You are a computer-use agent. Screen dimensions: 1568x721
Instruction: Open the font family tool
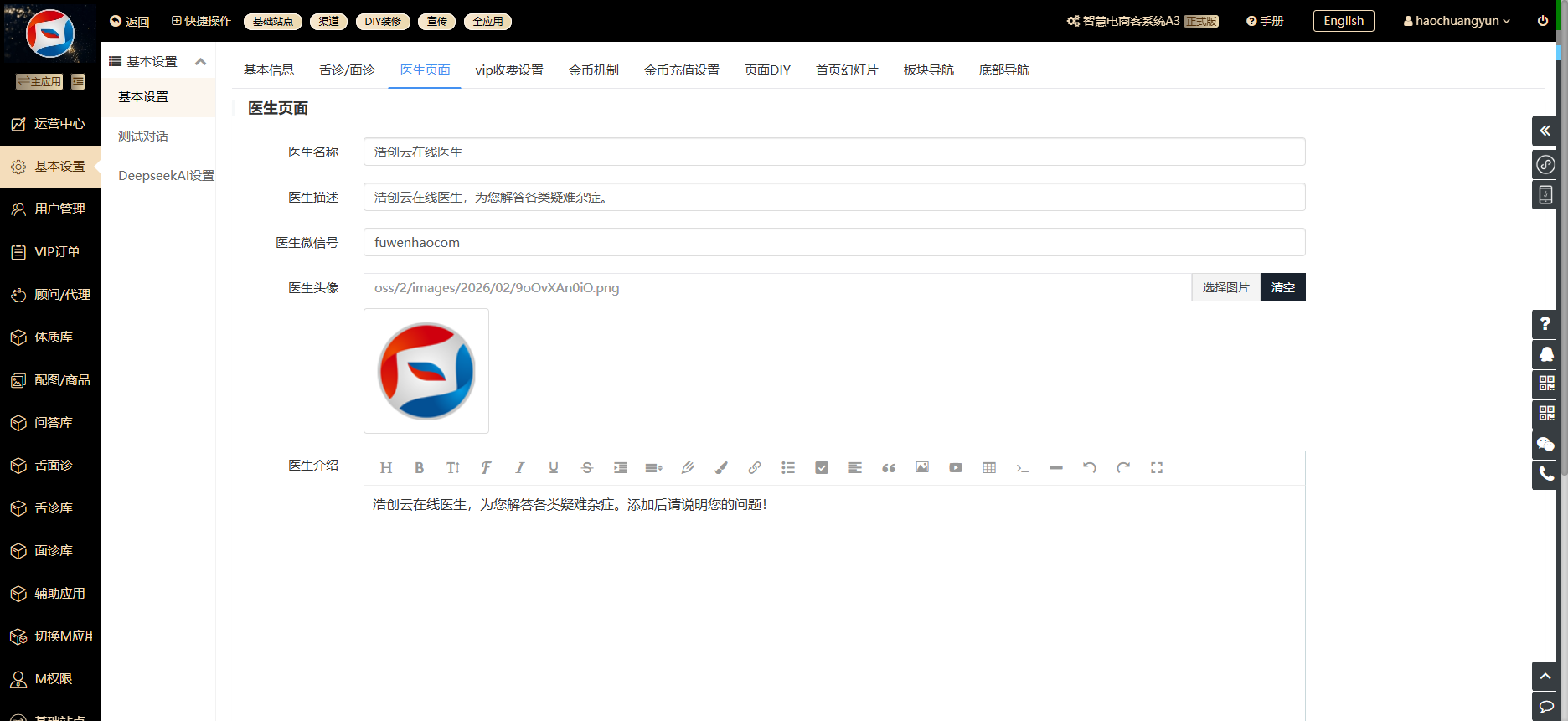(487, 468)
